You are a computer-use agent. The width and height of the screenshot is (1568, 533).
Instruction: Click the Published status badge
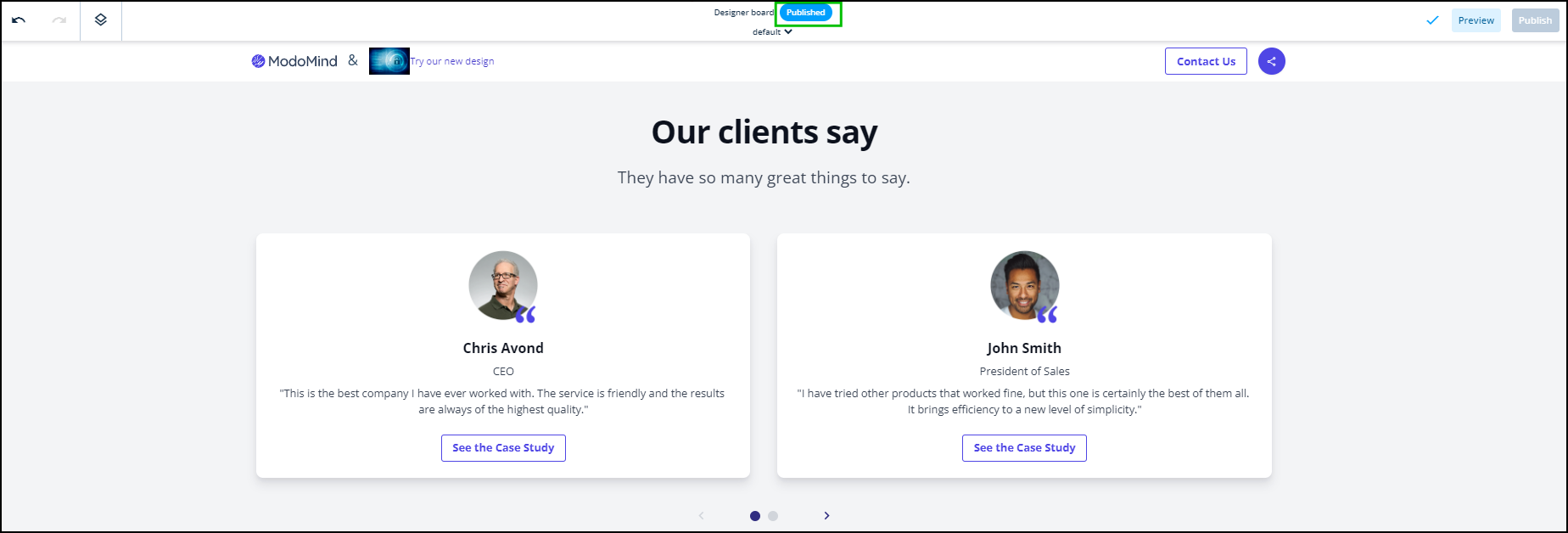(x=805, y=13)
